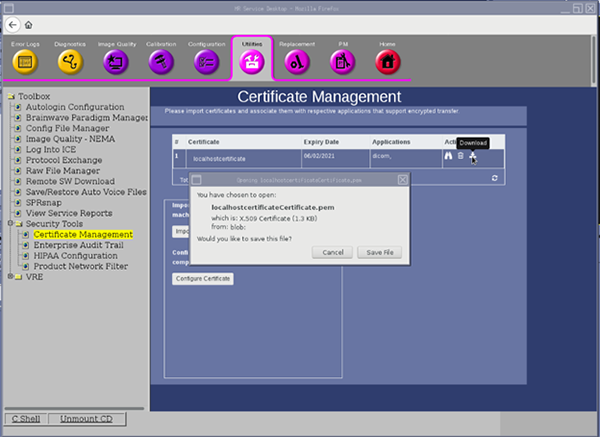Open Enterprise Audit Trail in the tree
This screenshot has width=600, height=438.
(76, 245)
